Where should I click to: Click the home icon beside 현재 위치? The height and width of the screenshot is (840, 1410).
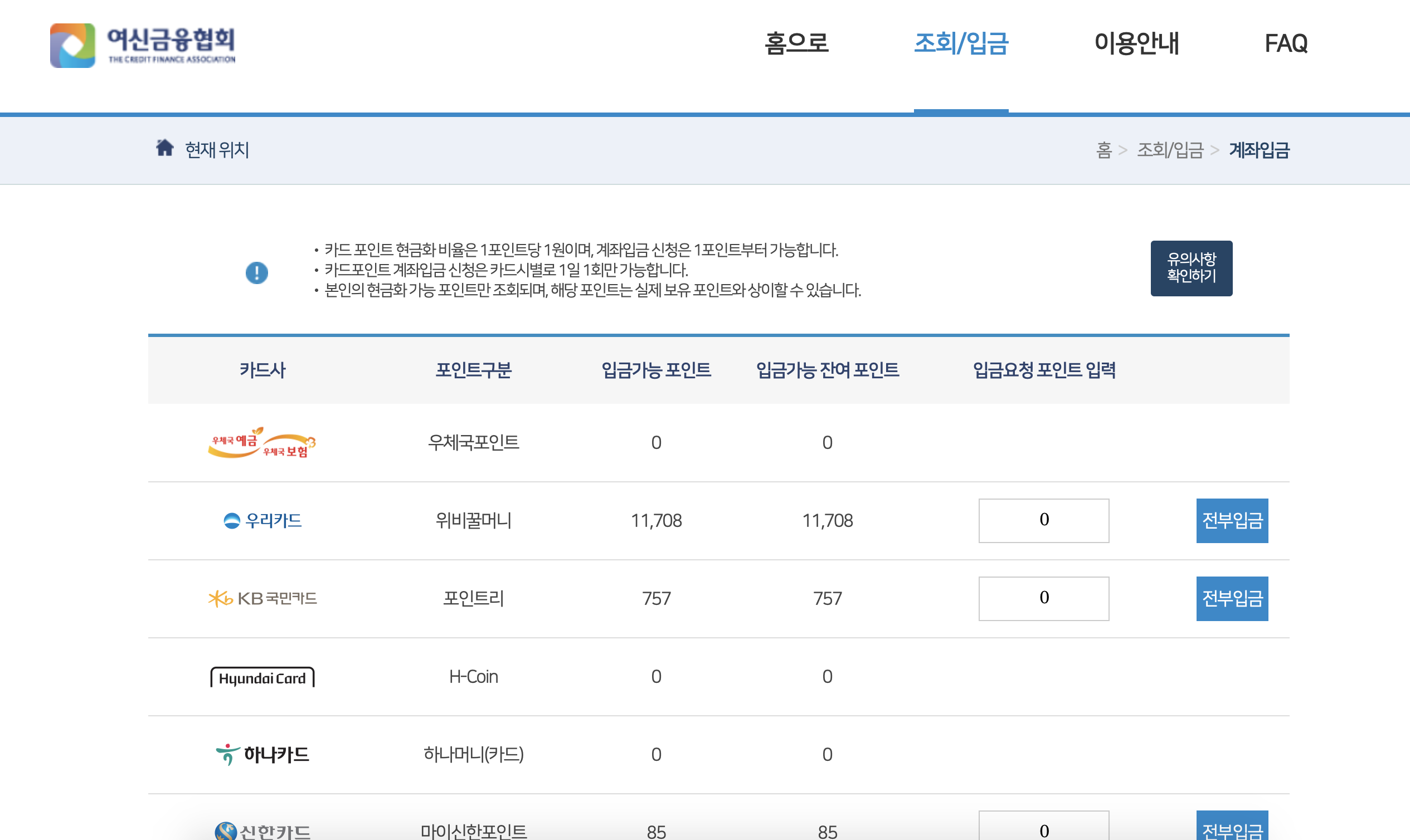point(164,148)
